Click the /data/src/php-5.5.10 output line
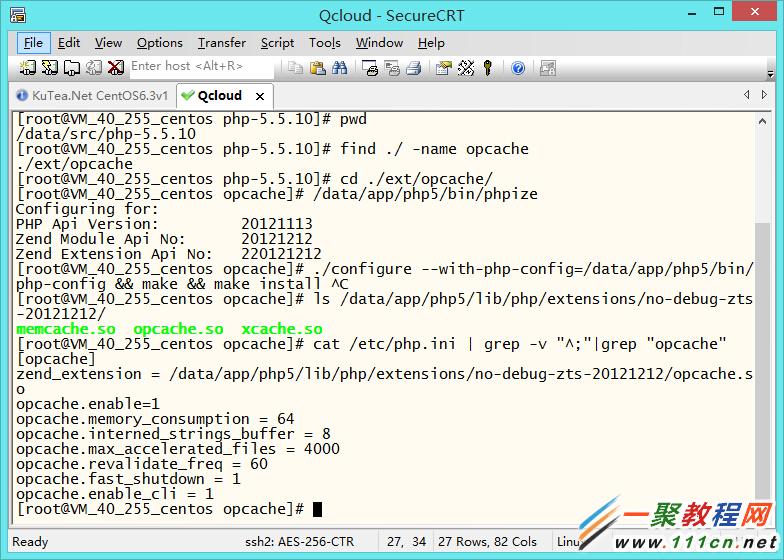The height and width of the screenshot is (560, 784). (106, 134)
